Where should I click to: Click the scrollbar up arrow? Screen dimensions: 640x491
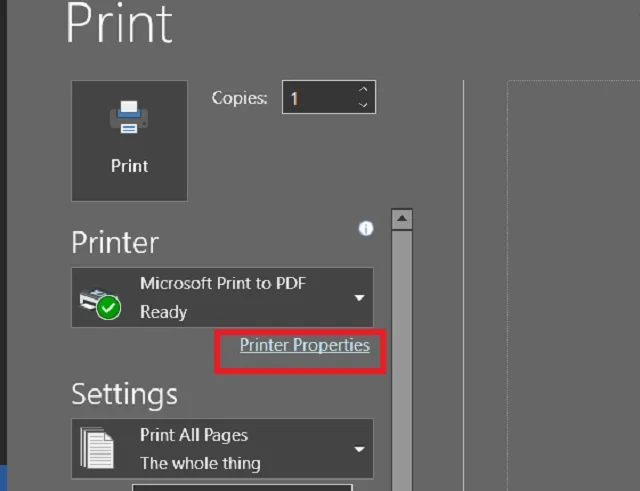click(402, 219)
